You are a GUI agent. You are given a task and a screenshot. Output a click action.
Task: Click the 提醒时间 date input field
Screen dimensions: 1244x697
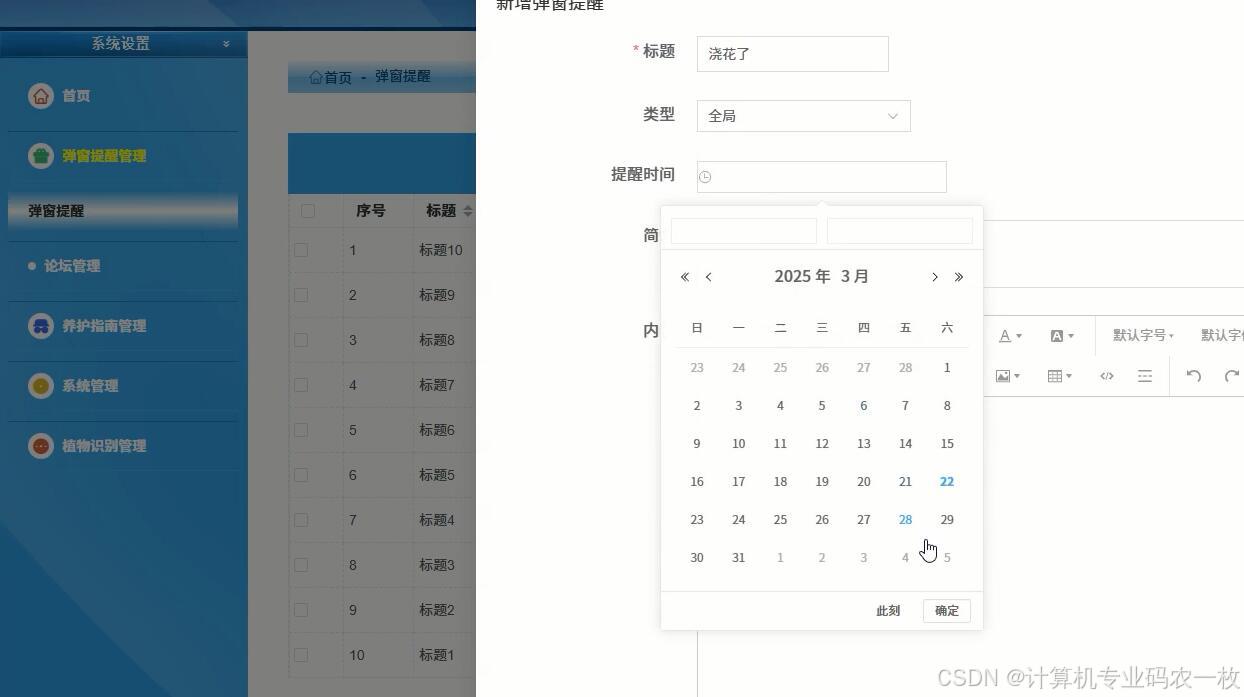pos(822,177)
